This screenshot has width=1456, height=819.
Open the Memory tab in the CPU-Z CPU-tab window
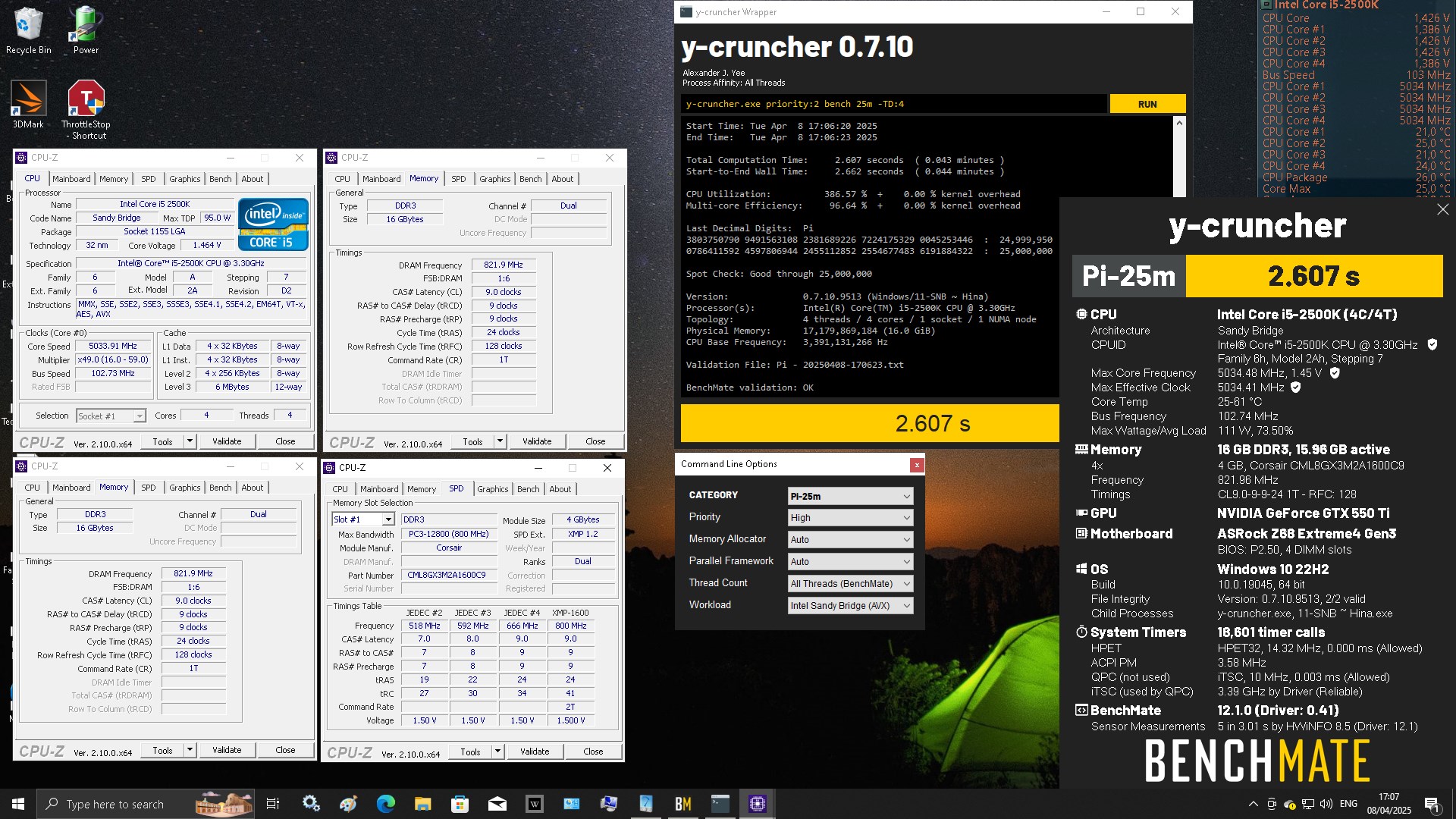click(114, 179)
